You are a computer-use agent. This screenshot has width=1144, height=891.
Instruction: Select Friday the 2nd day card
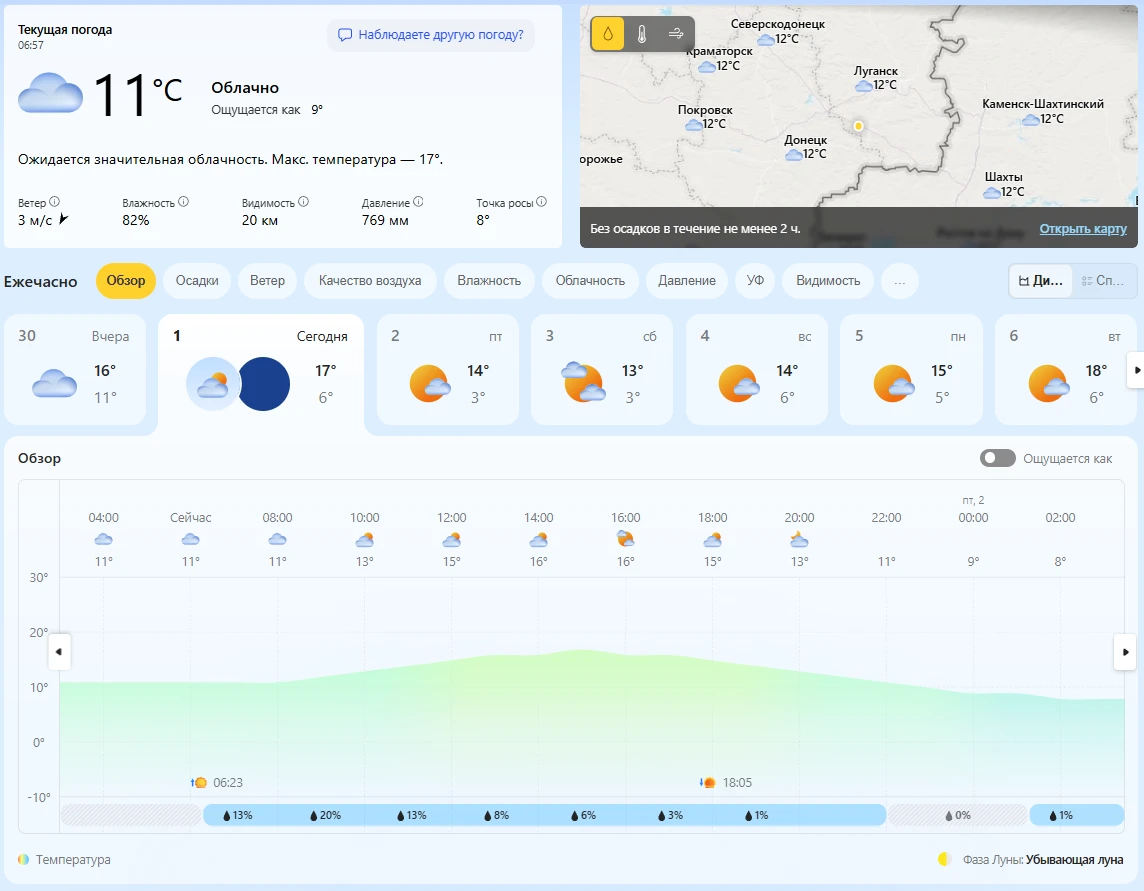click(x=447, y=369)
